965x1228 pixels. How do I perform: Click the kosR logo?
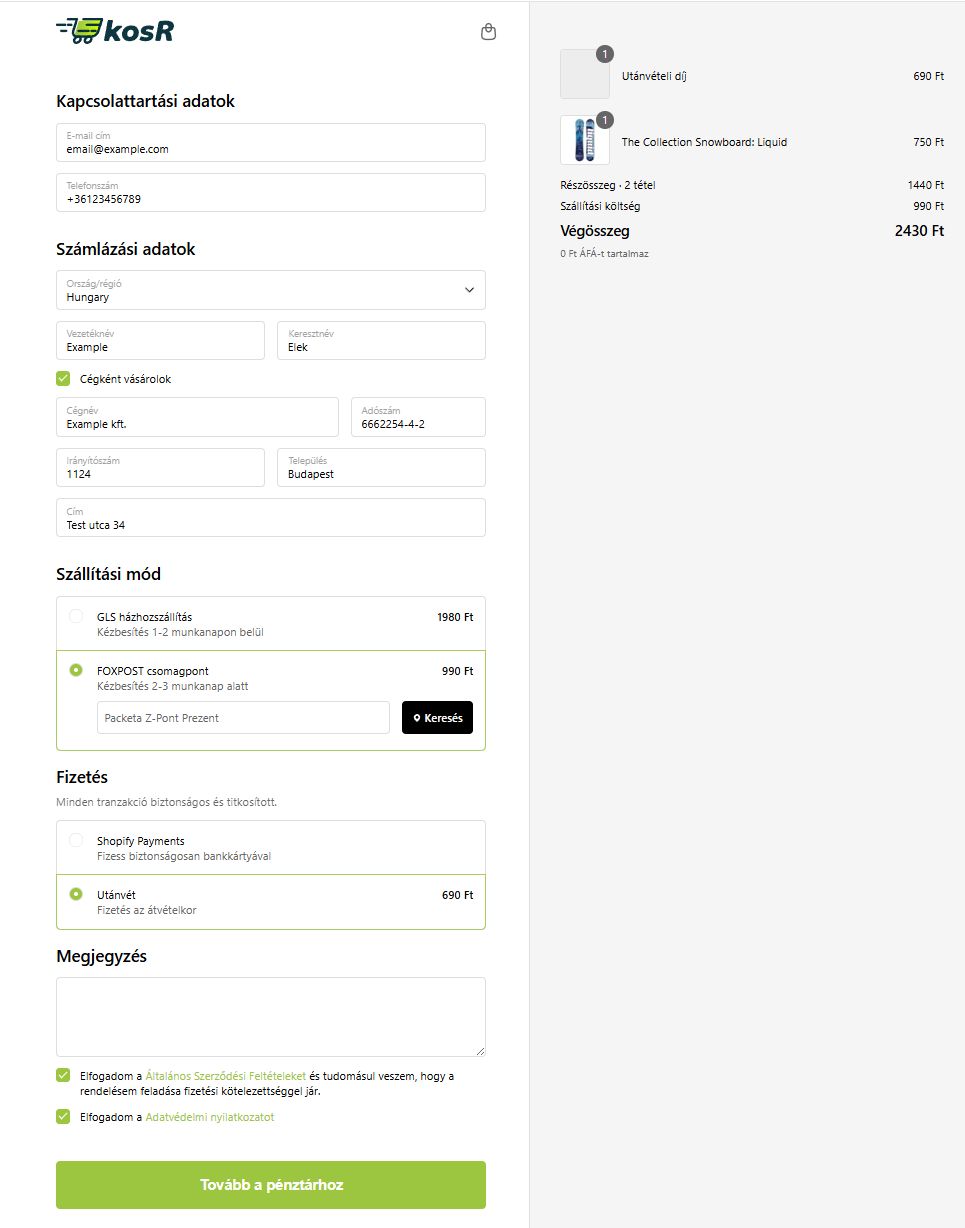(115, 31)
